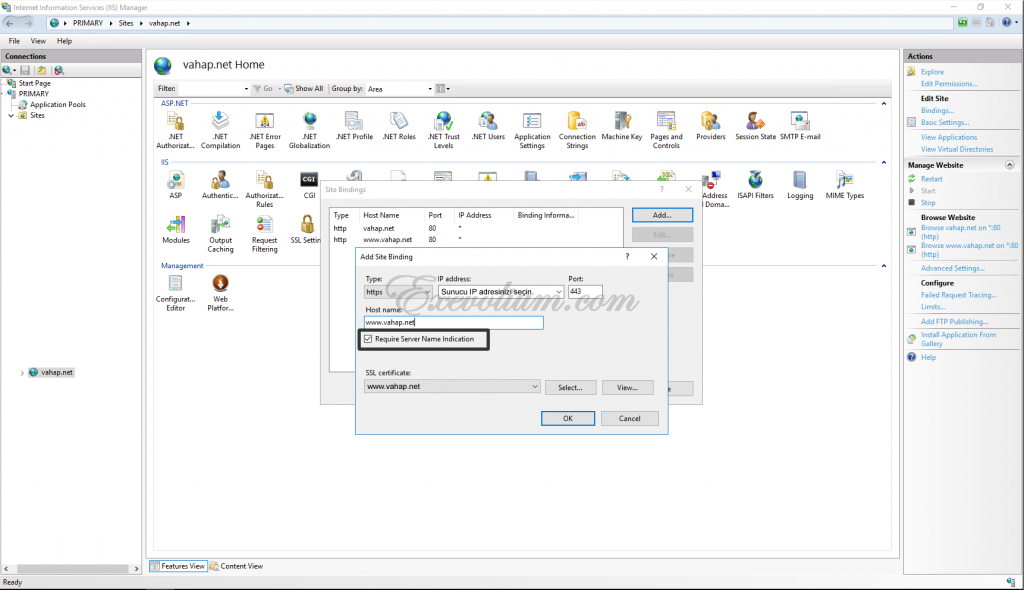Click the Select... certificate button
The height and width of the screenshot is (590, 1024).
[x=570, y=387]
